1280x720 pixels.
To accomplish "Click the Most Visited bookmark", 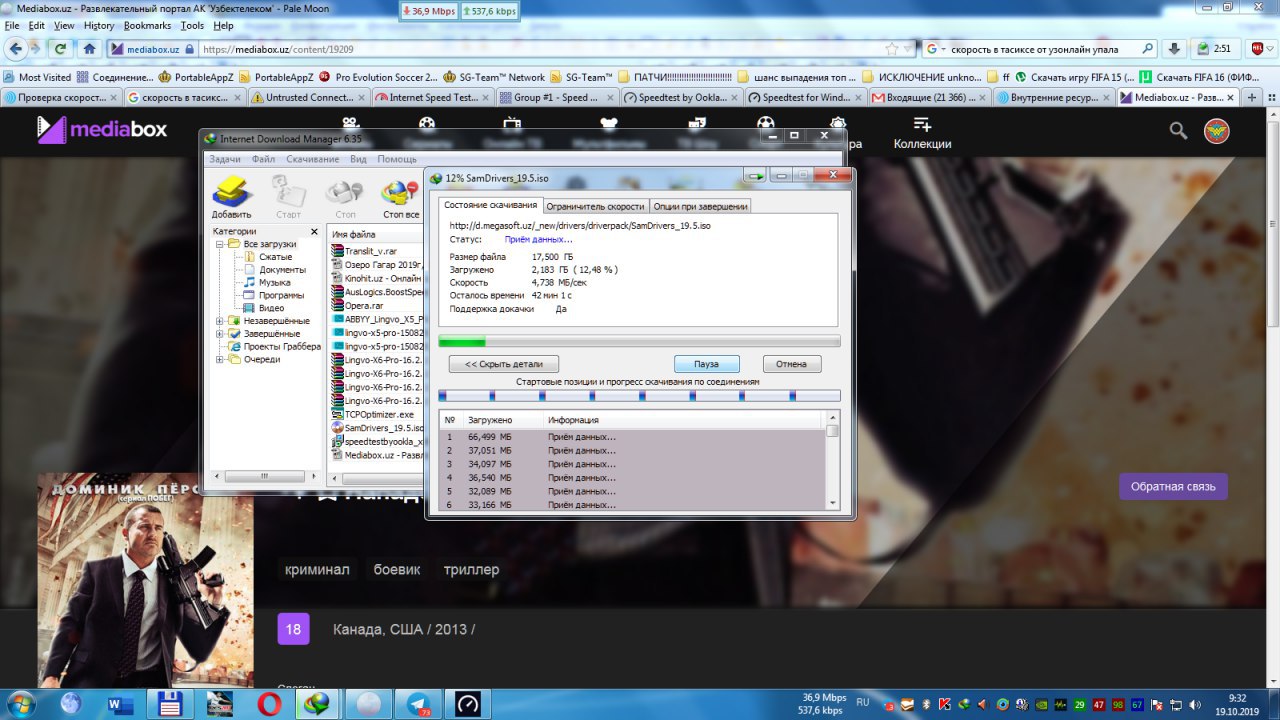I will coord(37,77).
